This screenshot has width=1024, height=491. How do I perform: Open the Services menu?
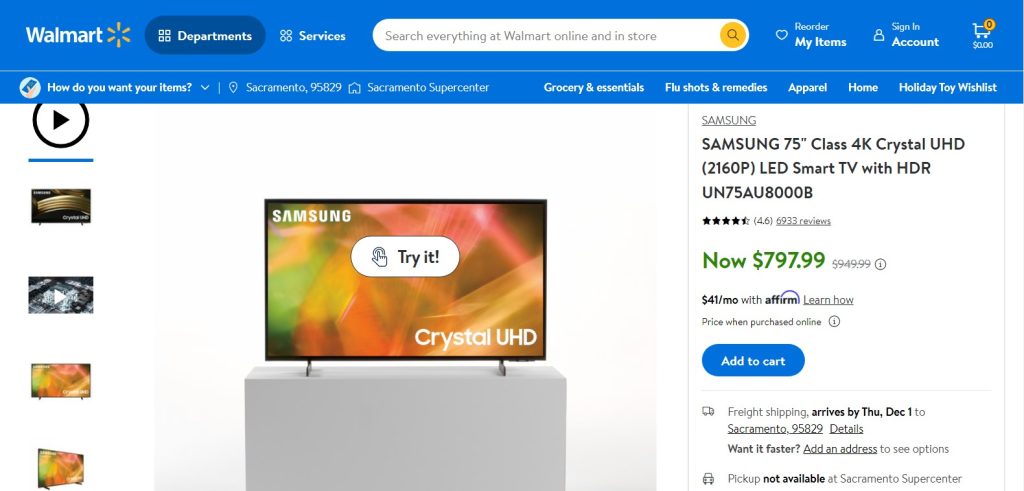312,36
